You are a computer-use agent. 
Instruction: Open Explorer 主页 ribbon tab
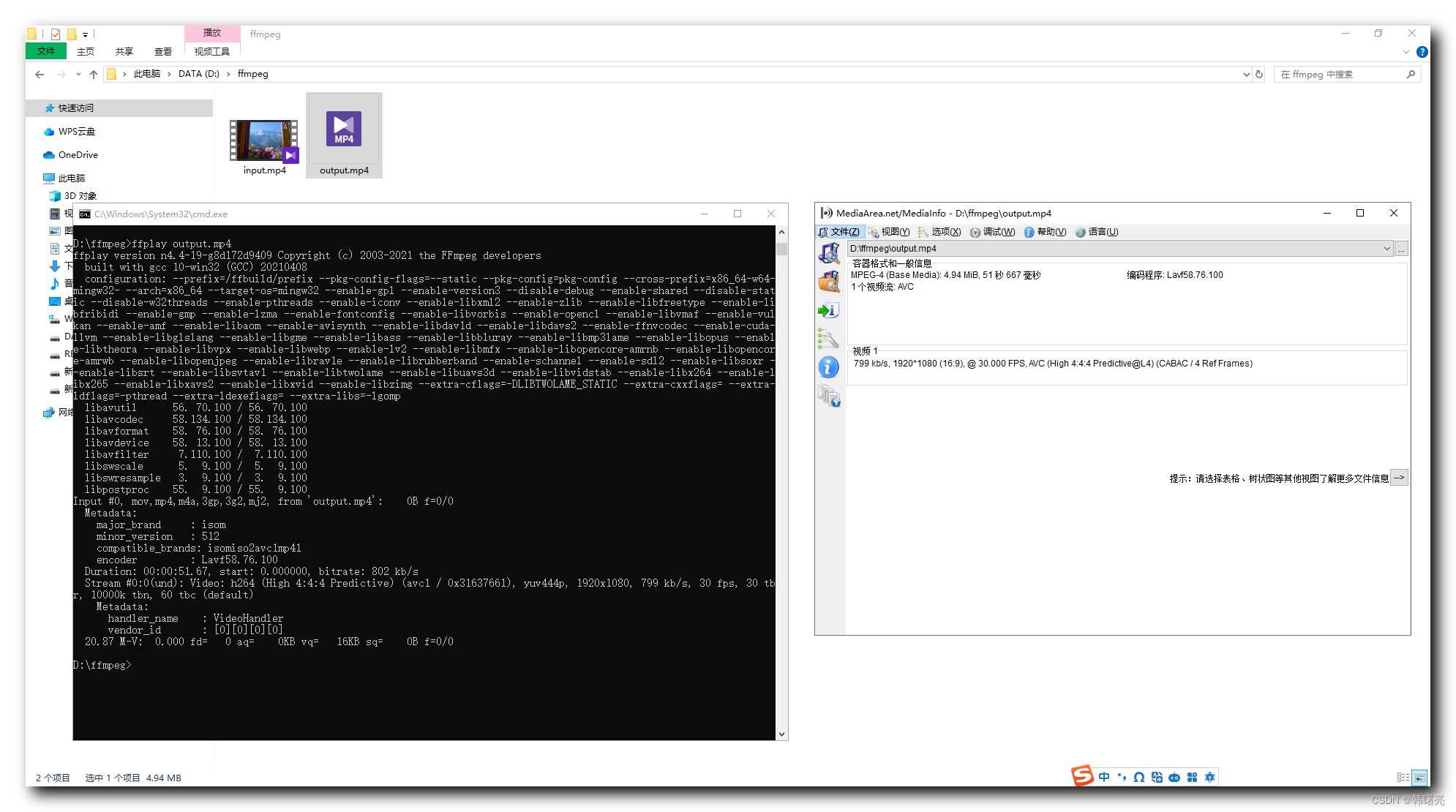[x=86, y=52]
